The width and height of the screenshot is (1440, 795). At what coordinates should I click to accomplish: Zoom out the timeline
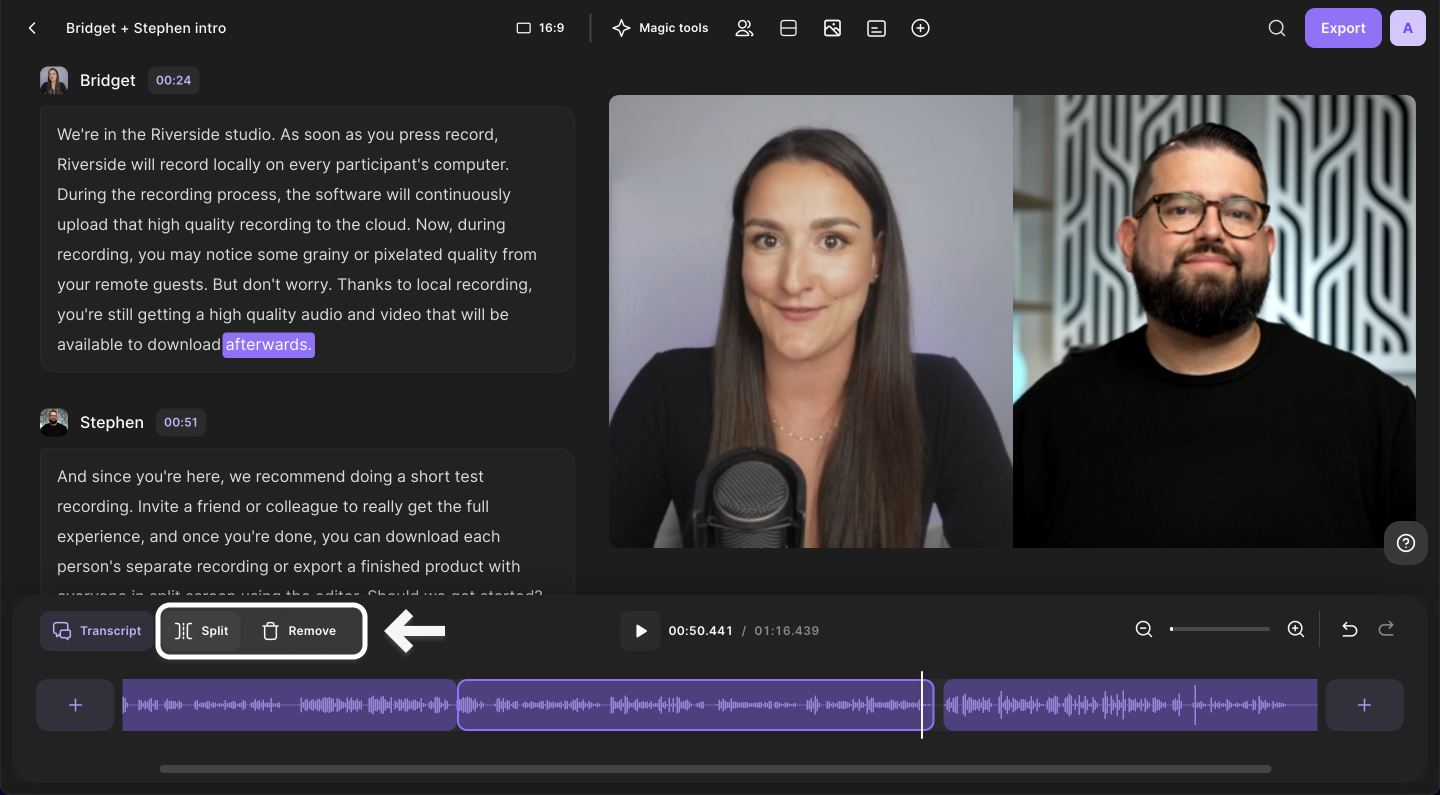tap(1144, 629)
